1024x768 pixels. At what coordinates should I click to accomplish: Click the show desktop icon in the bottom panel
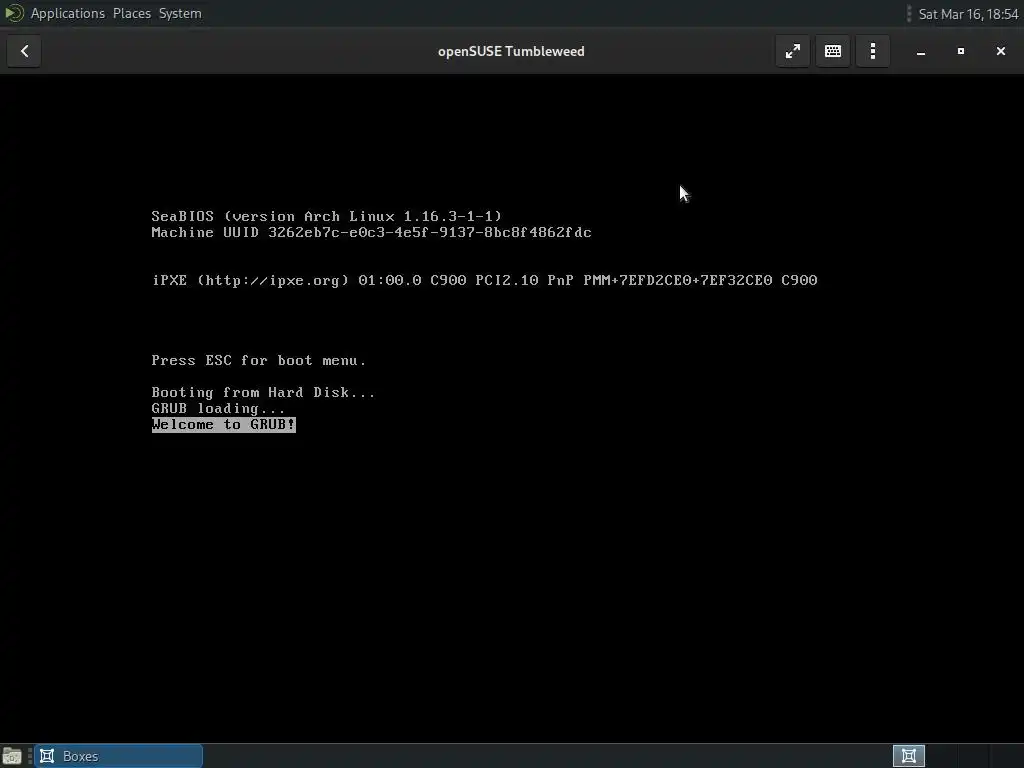click(12, 756)
